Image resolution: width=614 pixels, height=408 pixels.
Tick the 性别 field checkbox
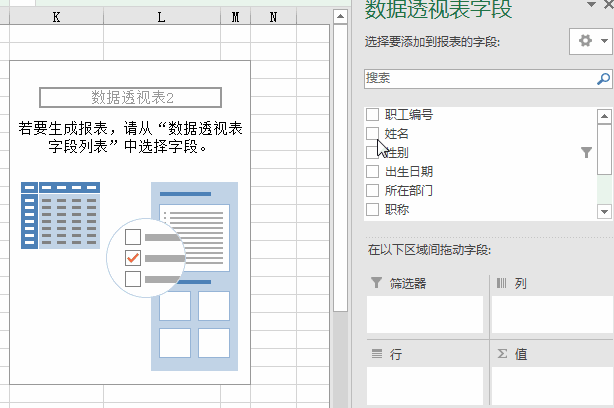coord(372,152)
